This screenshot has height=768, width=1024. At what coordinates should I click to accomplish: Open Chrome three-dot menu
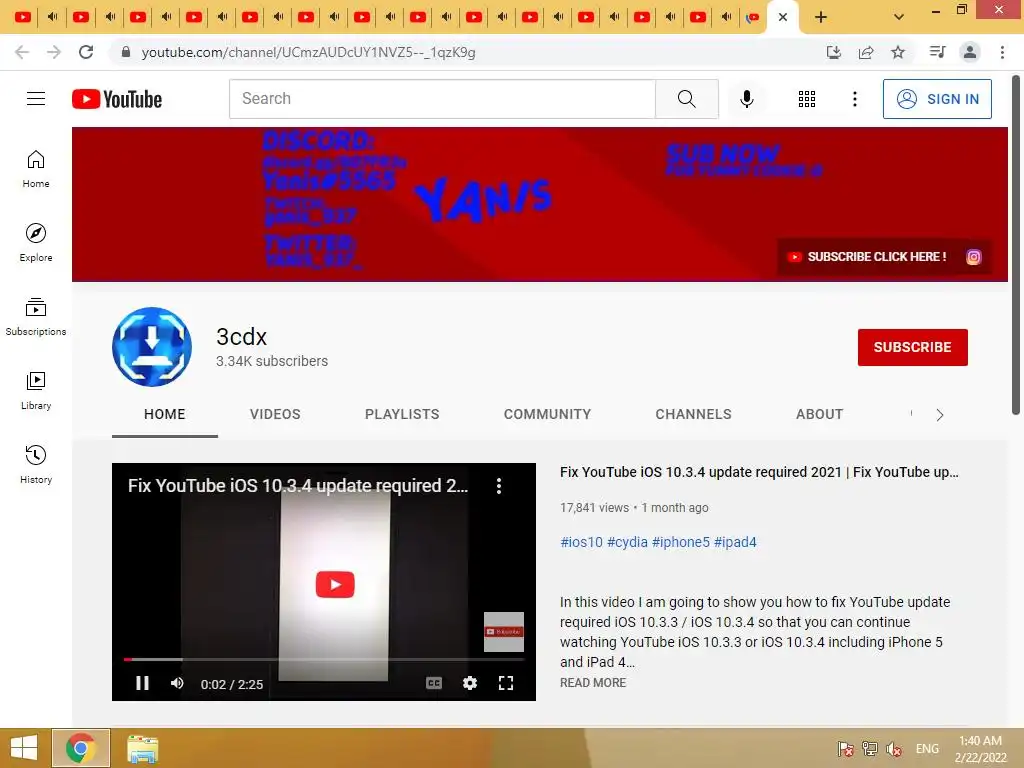tap(1002, 52)
